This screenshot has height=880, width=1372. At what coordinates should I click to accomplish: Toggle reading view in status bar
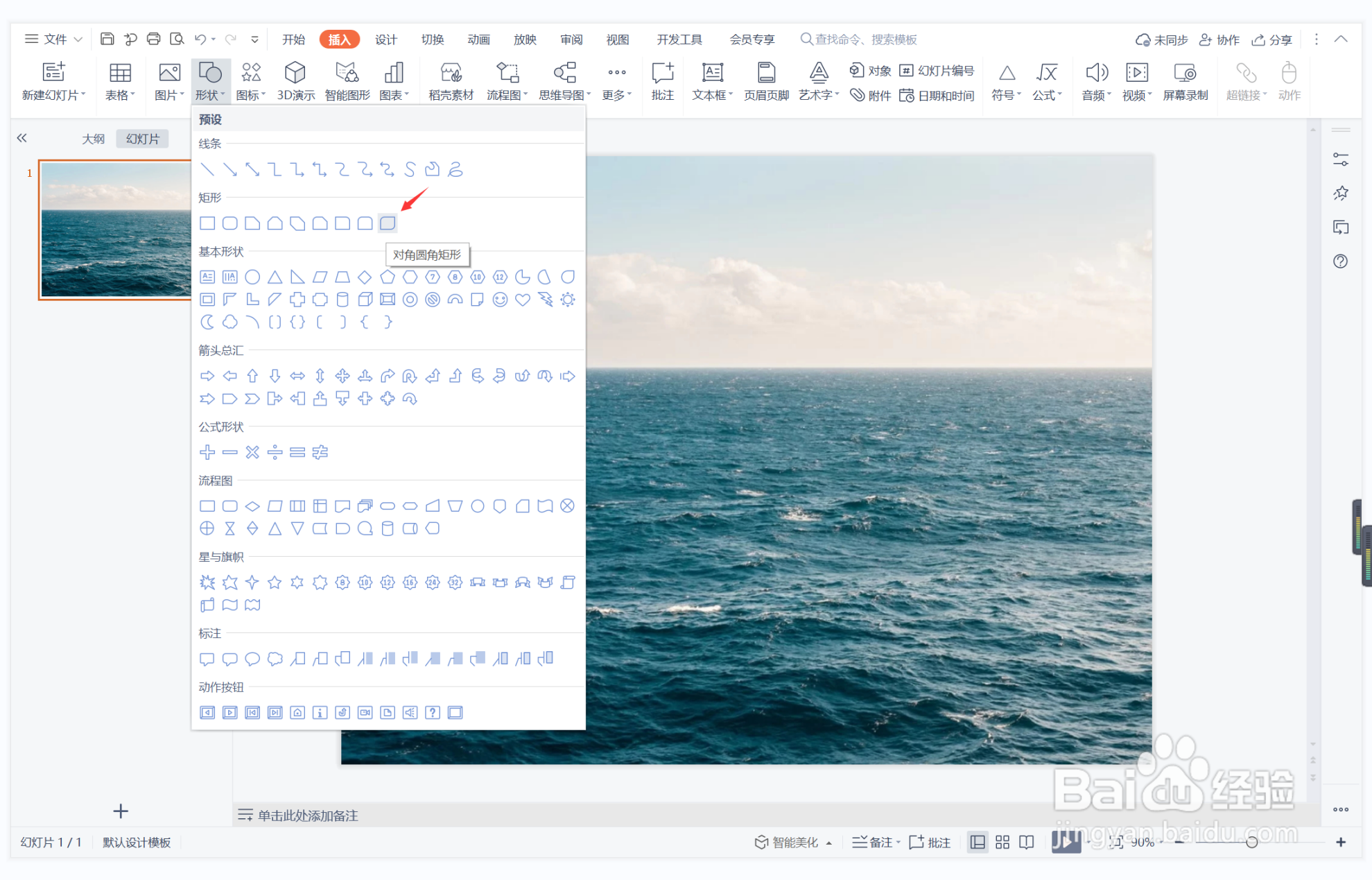[1027, 842]
